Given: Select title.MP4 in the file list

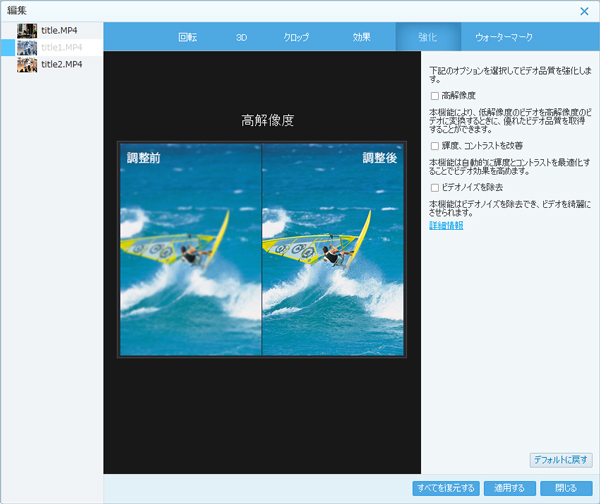Looking at the screenshot, I should point(52,30).
